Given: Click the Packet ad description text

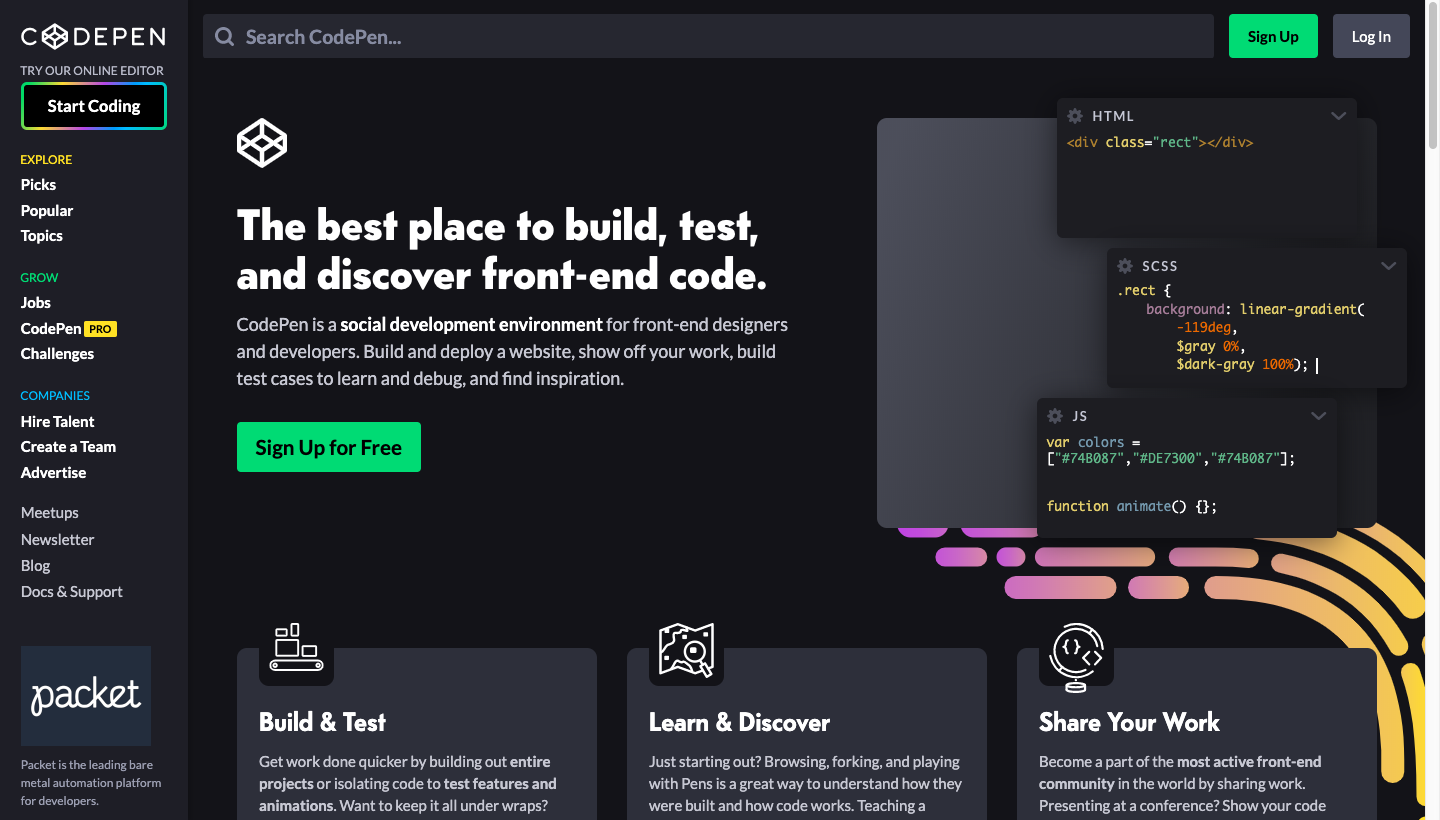Looking at the screenshot, I should click(91, 782).
